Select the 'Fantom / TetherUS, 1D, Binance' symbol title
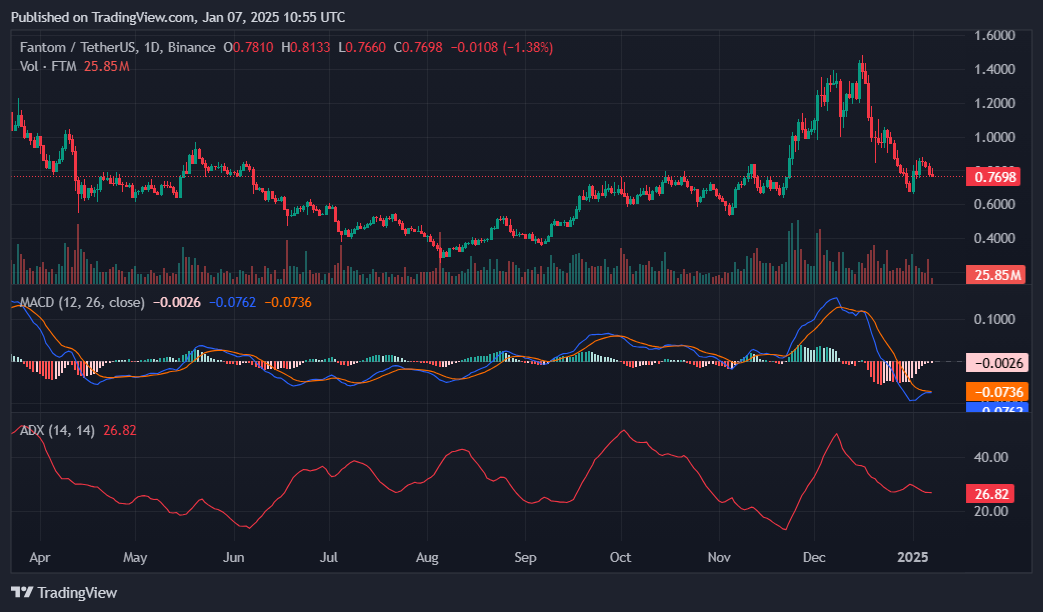 (118, 47)
